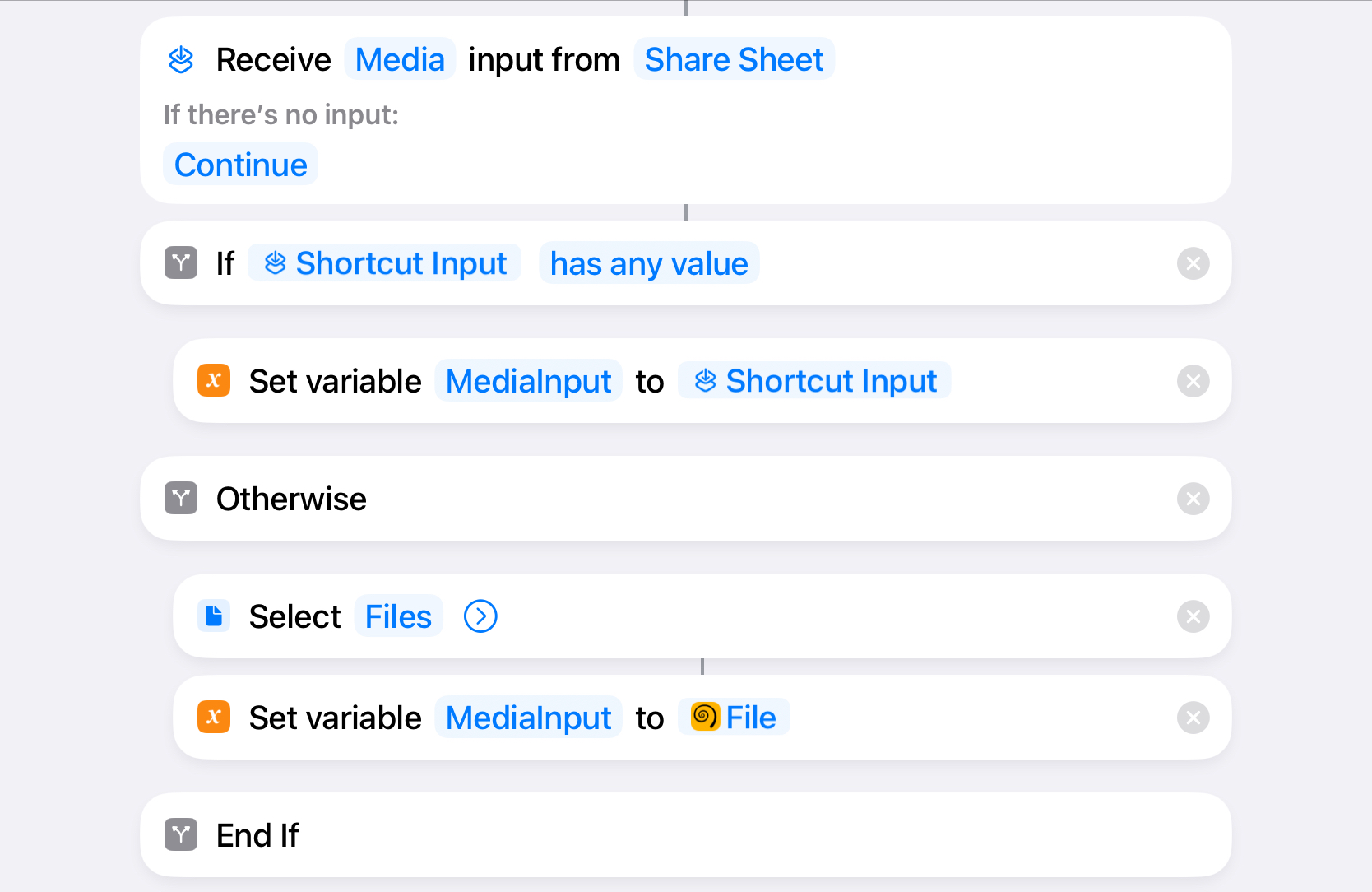The image size is (1372, 892).
Task: Delete the Set variable to File action
Action: point(1194,718)
